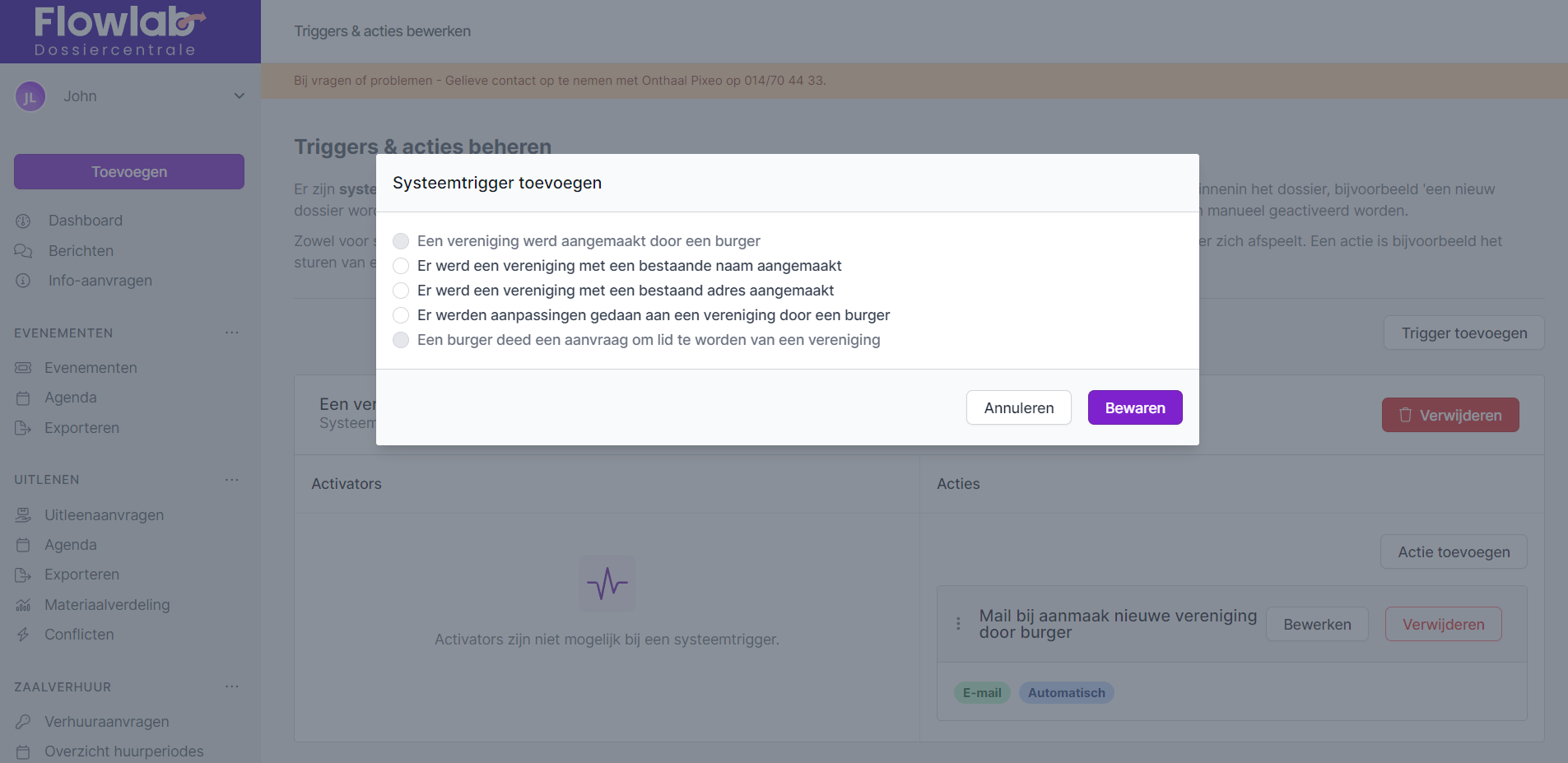Open the Uitlenen section three-dots menu
1568x763 pixels.
click(x=232, y=479)
